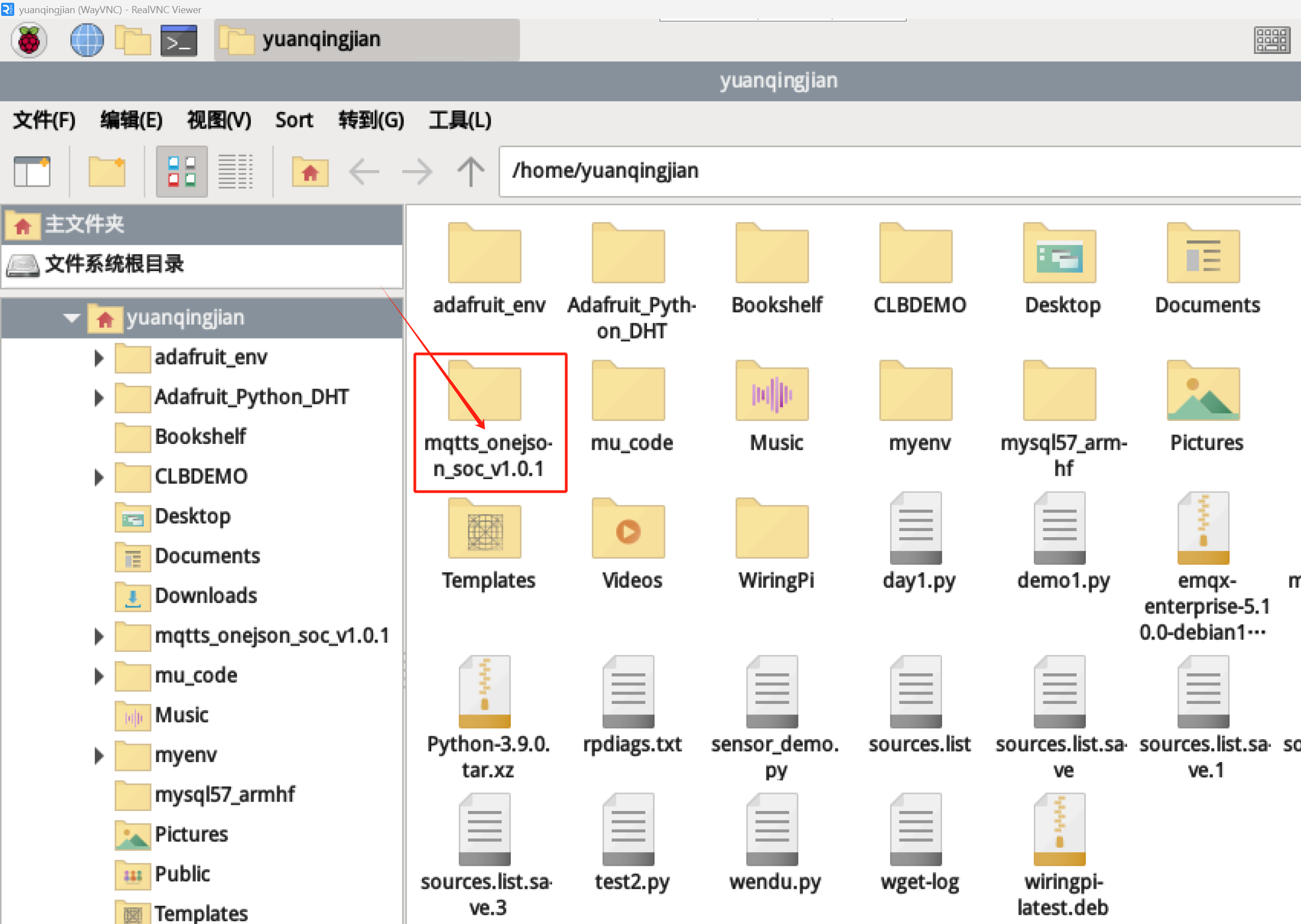Viewport: 1301px width, 924px height.
Task: Expand mu_code in the folder tree
Action: tap(99, 676)
